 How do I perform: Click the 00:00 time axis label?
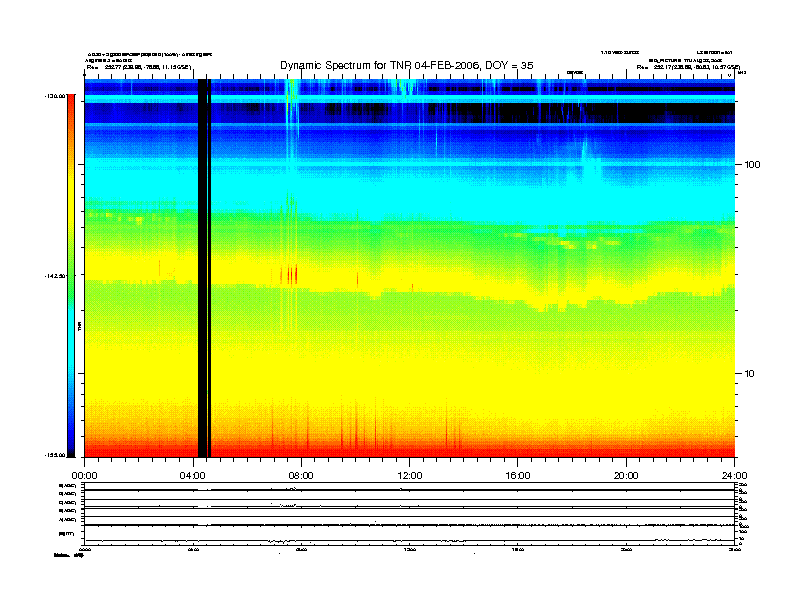[84, 476]
